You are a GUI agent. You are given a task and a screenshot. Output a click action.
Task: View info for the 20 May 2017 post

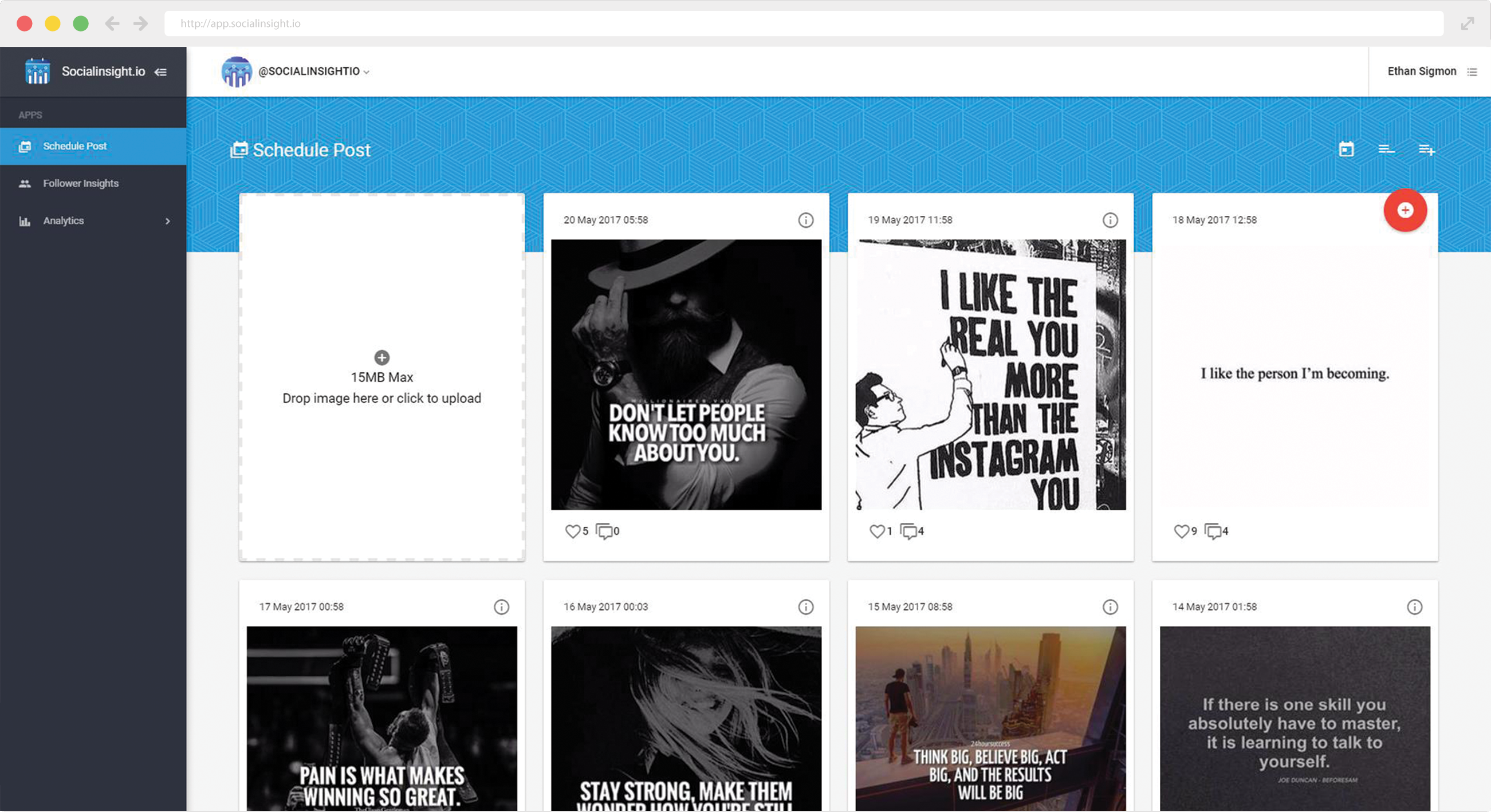(806, 220)
